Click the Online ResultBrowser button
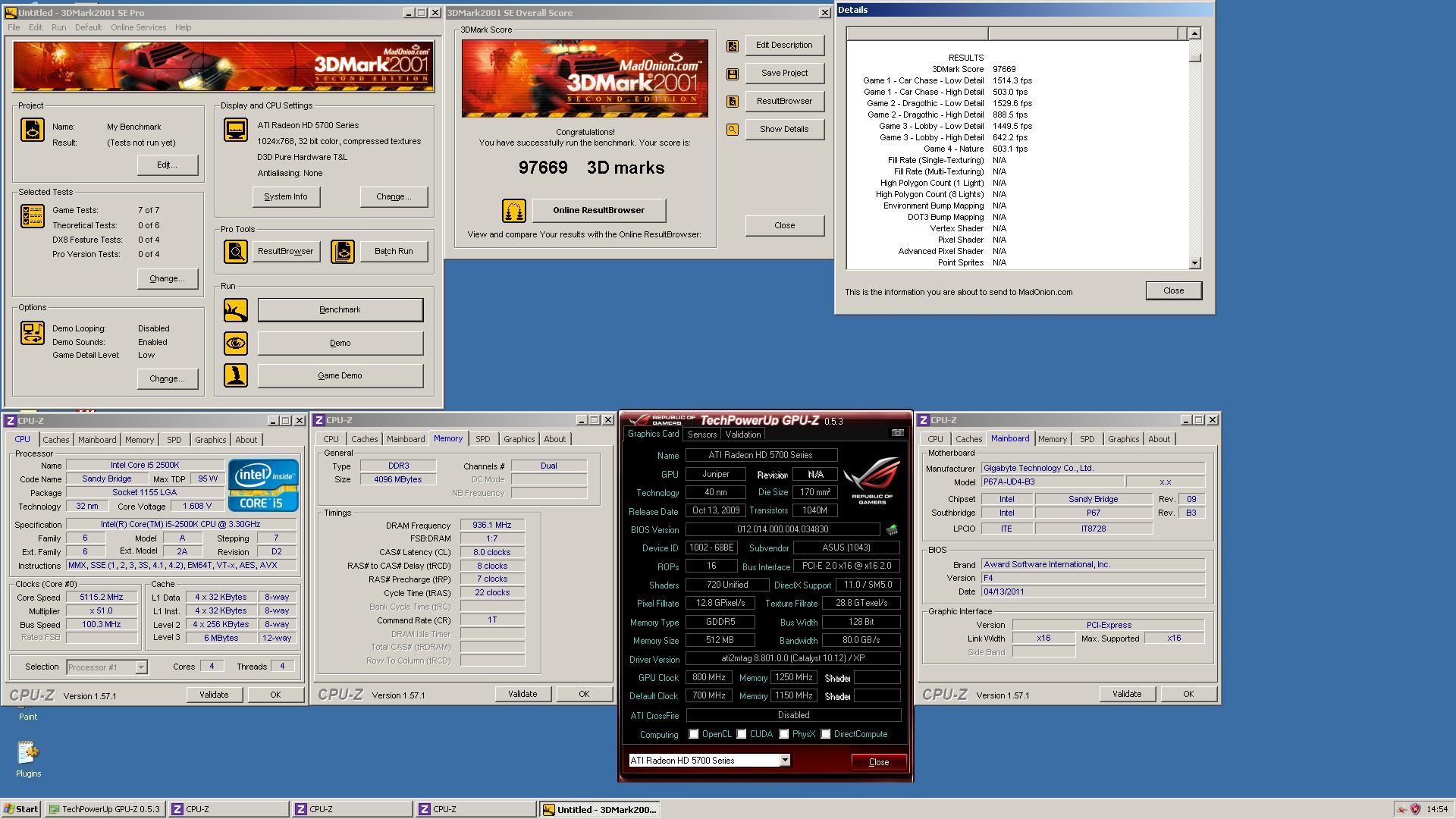 (x=598, y=210)
